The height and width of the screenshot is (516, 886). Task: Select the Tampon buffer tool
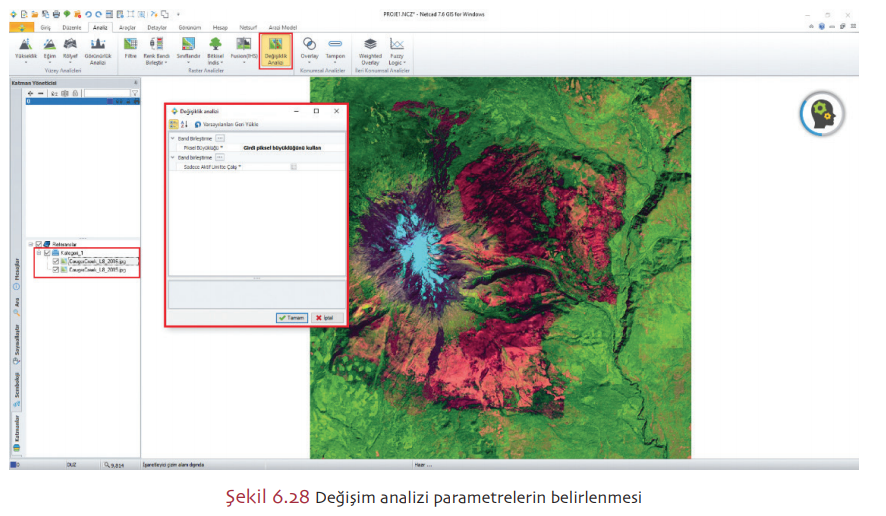335,49
